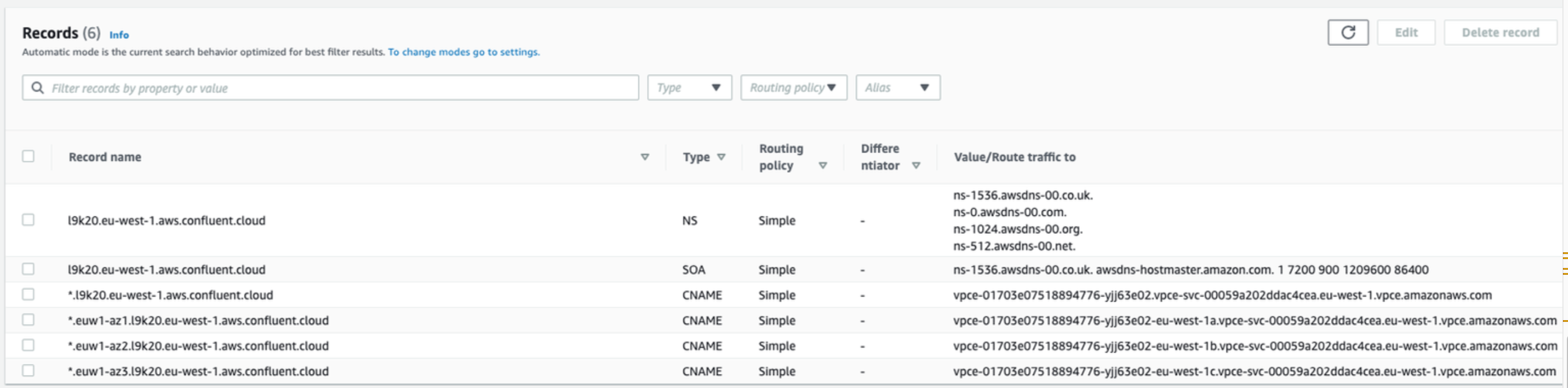Click record name *.l9k20.eu-west-1.aws.confluent.cloud
This screenshot has height=388, width=1568.
click(170, 295)
